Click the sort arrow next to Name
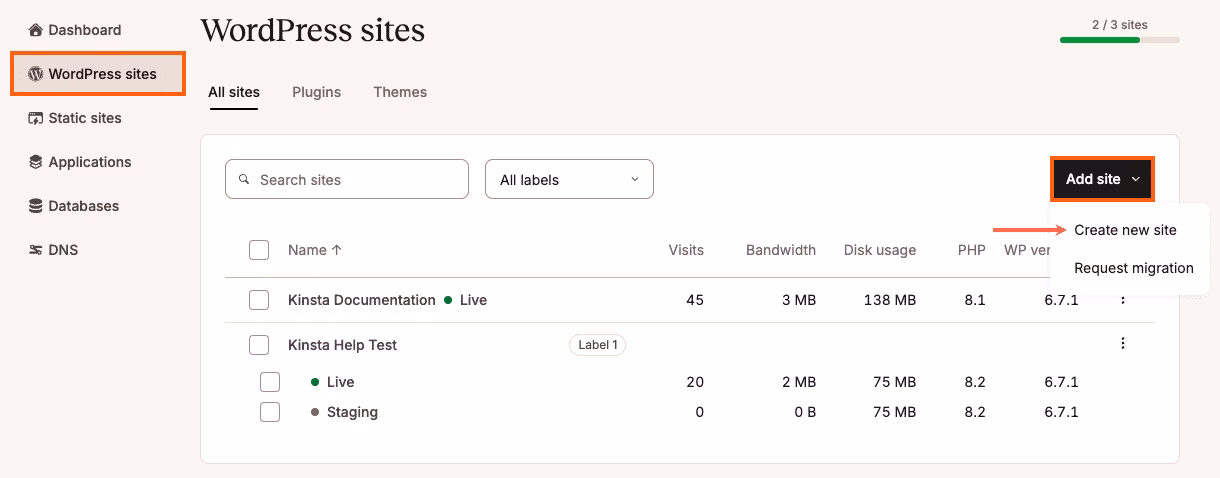The height and width of the screenshot is (478, 1220). point(337,250)
